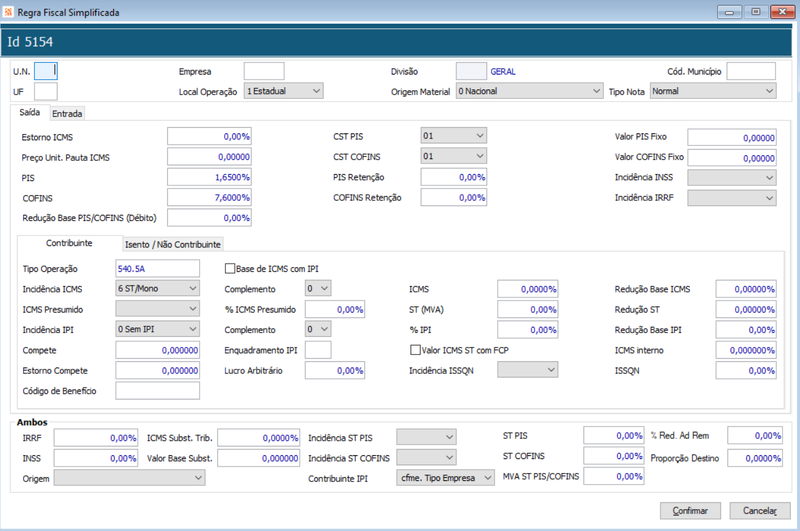
Task: Click the Estorno Compete field
Action: click(x=158, y=370)
